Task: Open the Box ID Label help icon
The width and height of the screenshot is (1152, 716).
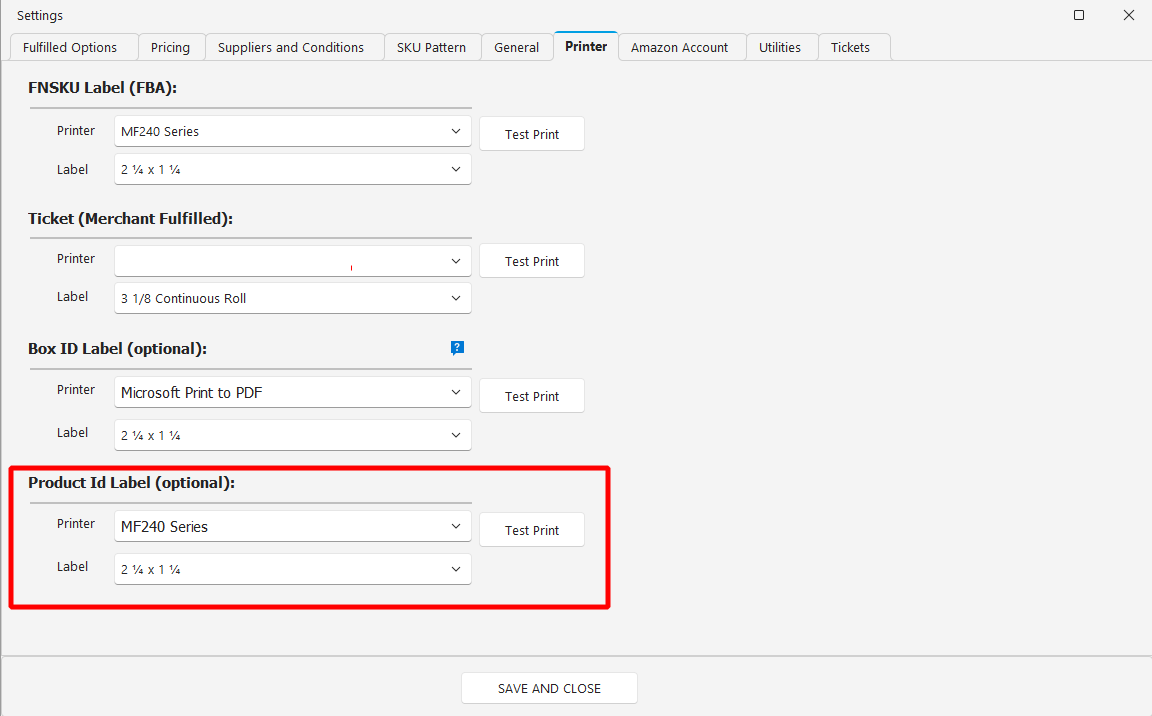Action: [x=457, y=347]
